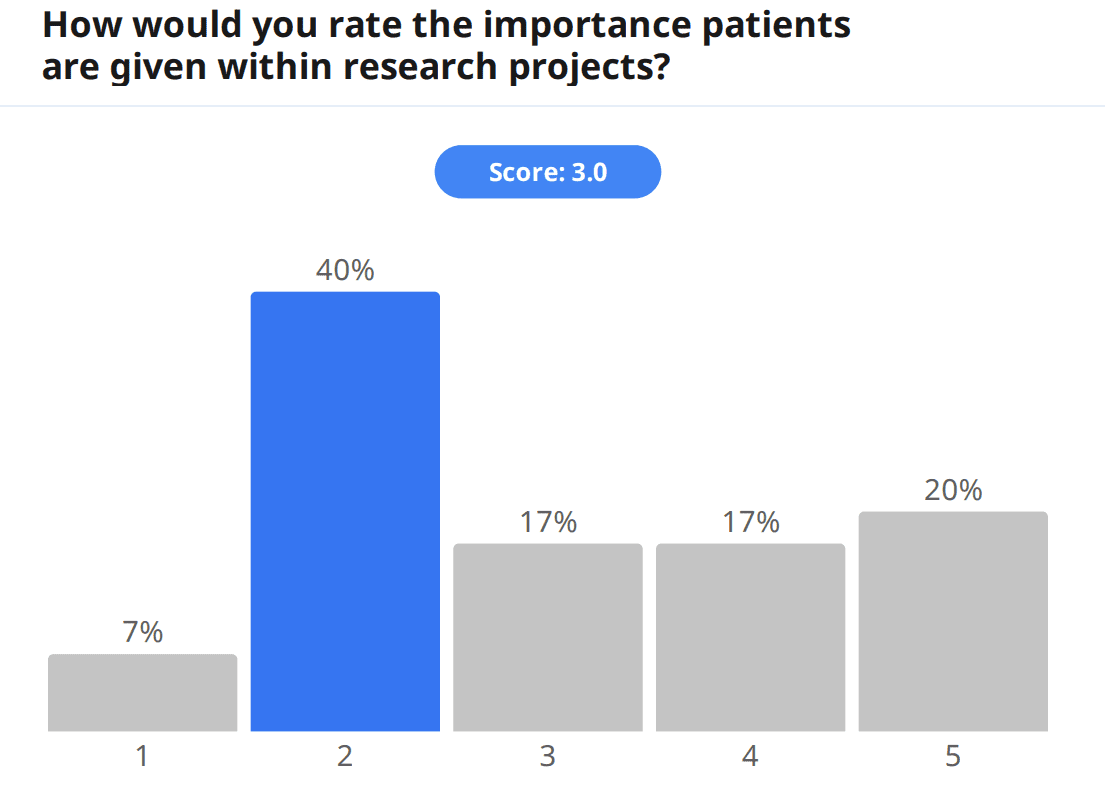The width and height of the screenshot is (1105, 790).
Task: Click the 20% value label
Action: pos(953,490)
